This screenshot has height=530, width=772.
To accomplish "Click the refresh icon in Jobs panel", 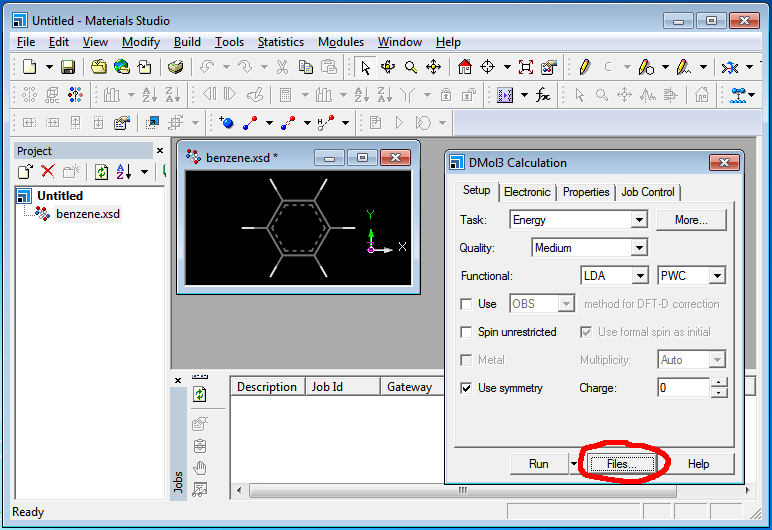I will click(199, 394).
